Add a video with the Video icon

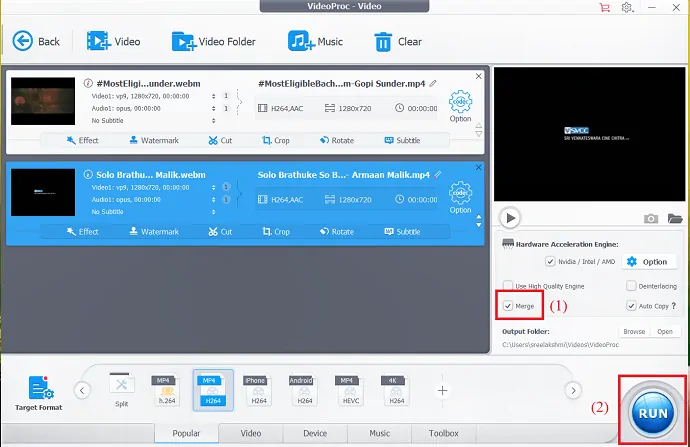tap(98, 41)
